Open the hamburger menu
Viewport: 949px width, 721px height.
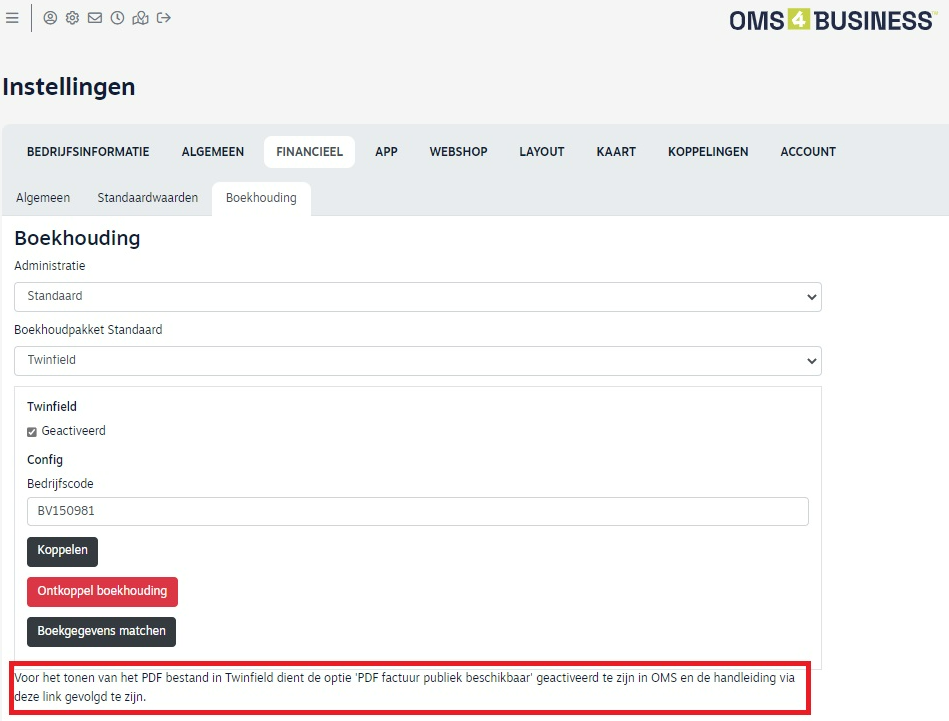pyautogui.click(x=12, y=18)
